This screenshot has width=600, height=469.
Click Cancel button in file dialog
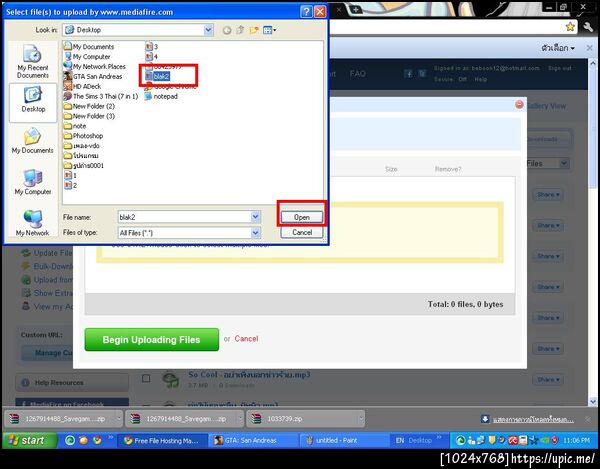(302, 233)
